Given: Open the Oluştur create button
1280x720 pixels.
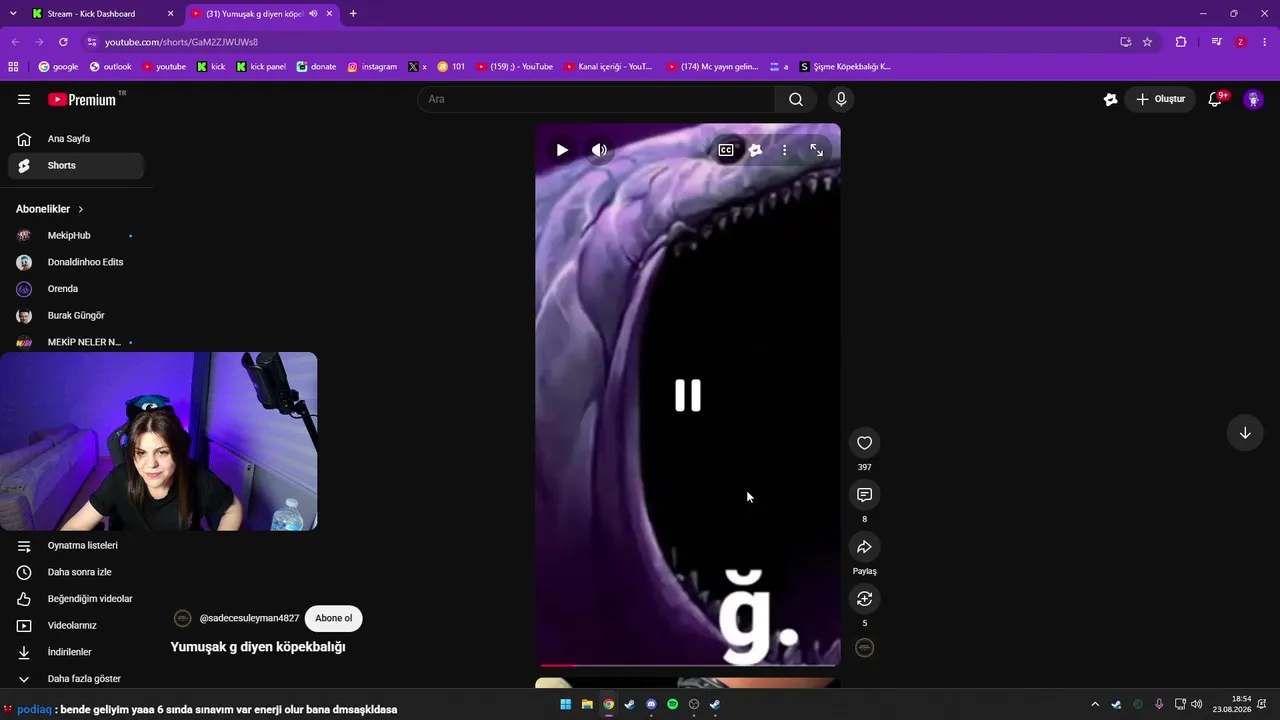Looking at the screenshot, I should tap(1160, 99).
